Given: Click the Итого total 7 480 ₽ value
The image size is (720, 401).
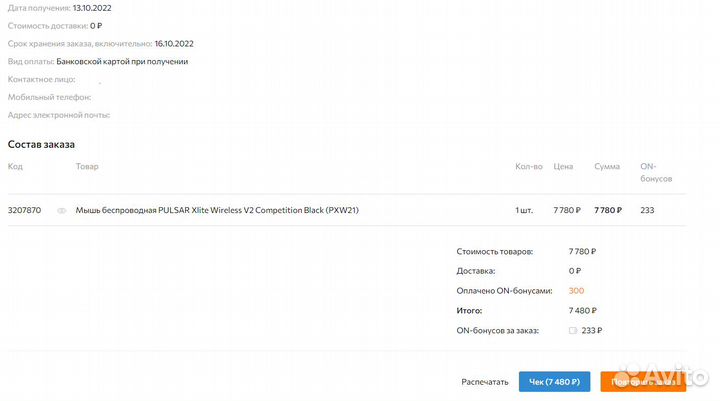Looking at the screenshot, I should click(582, 311).
